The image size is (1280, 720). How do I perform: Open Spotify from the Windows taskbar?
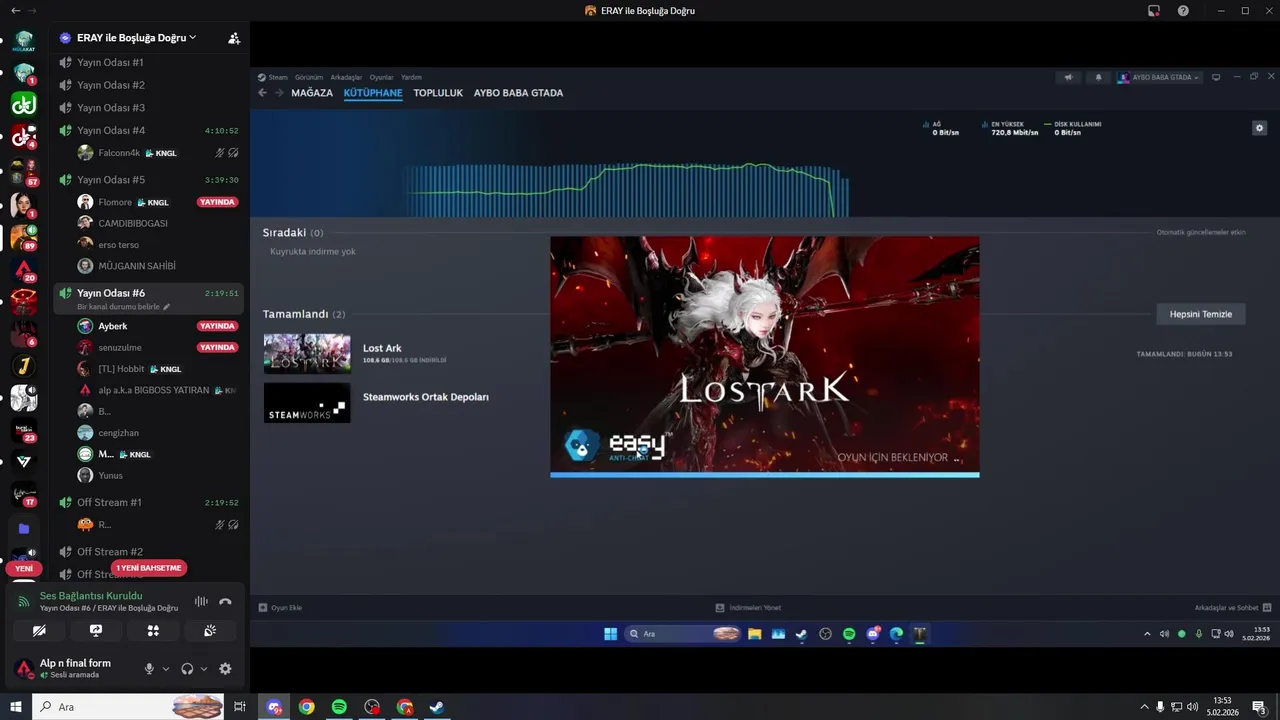[339, 707]
